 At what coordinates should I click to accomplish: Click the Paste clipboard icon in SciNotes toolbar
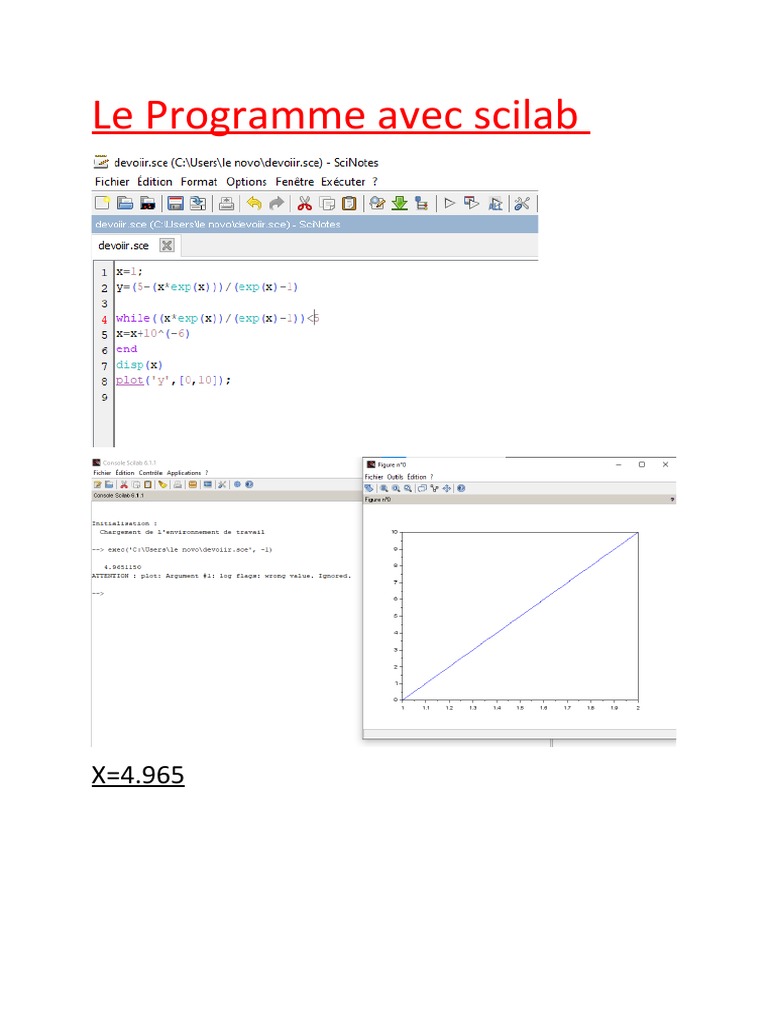click(x=349, y=203)
